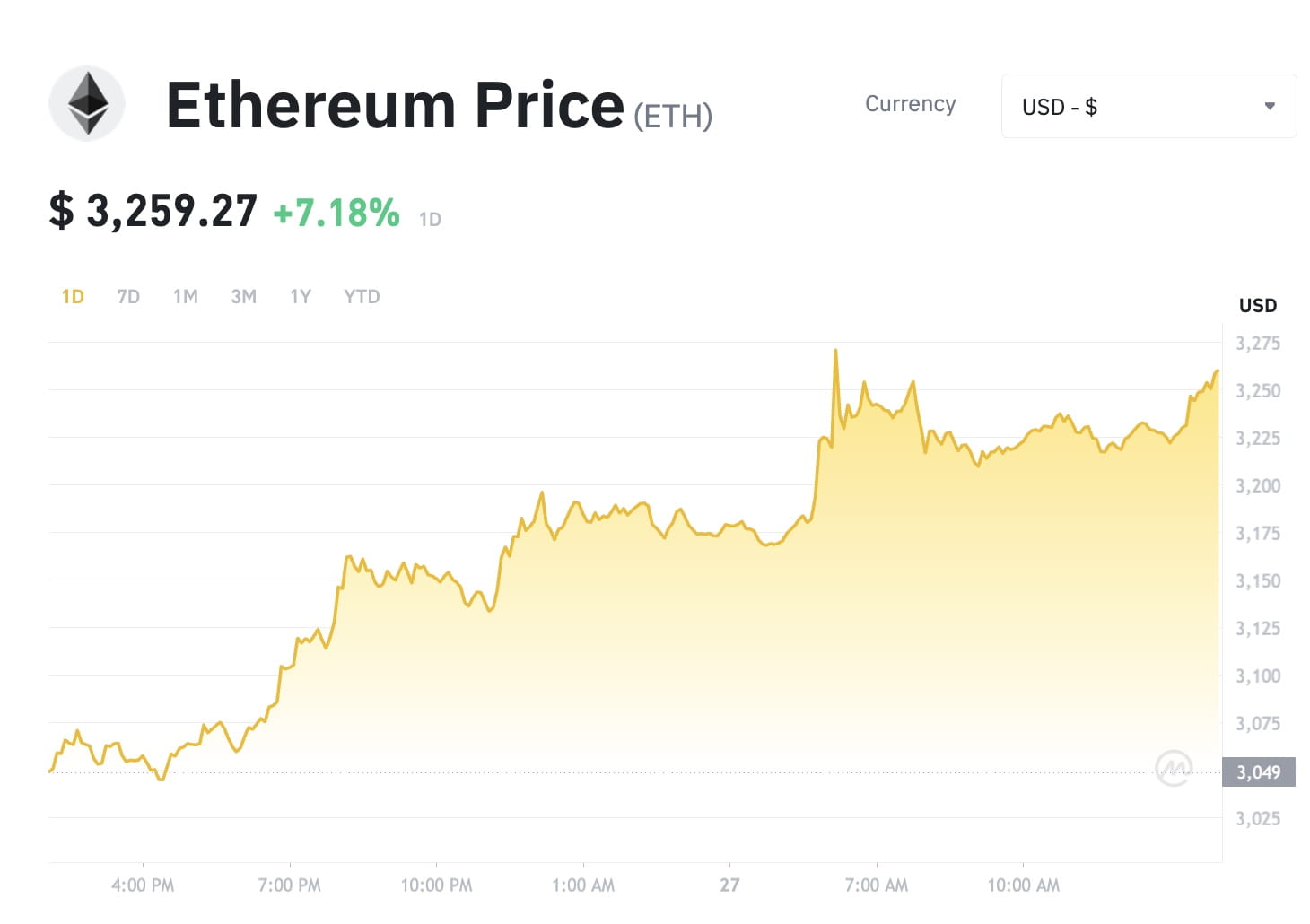Screen dimensions: 1310x924
Task: Click the Ethereum Price heading
Action: 395,105
